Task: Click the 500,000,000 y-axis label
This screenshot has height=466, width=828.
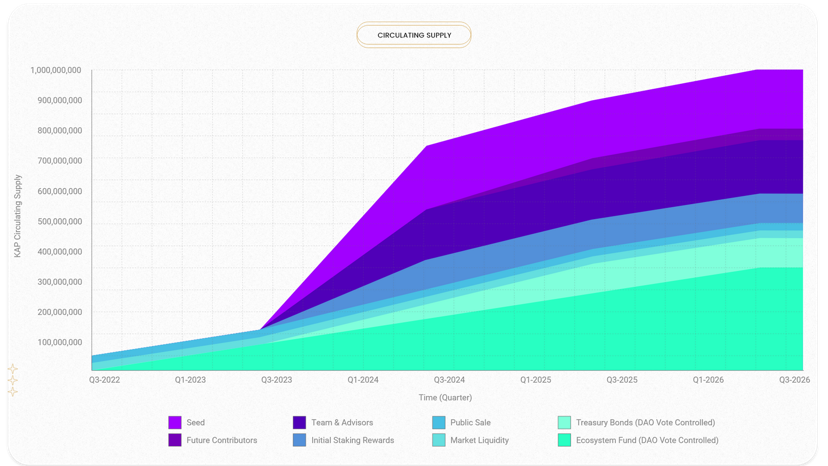Action: click(x=60, y=221)
